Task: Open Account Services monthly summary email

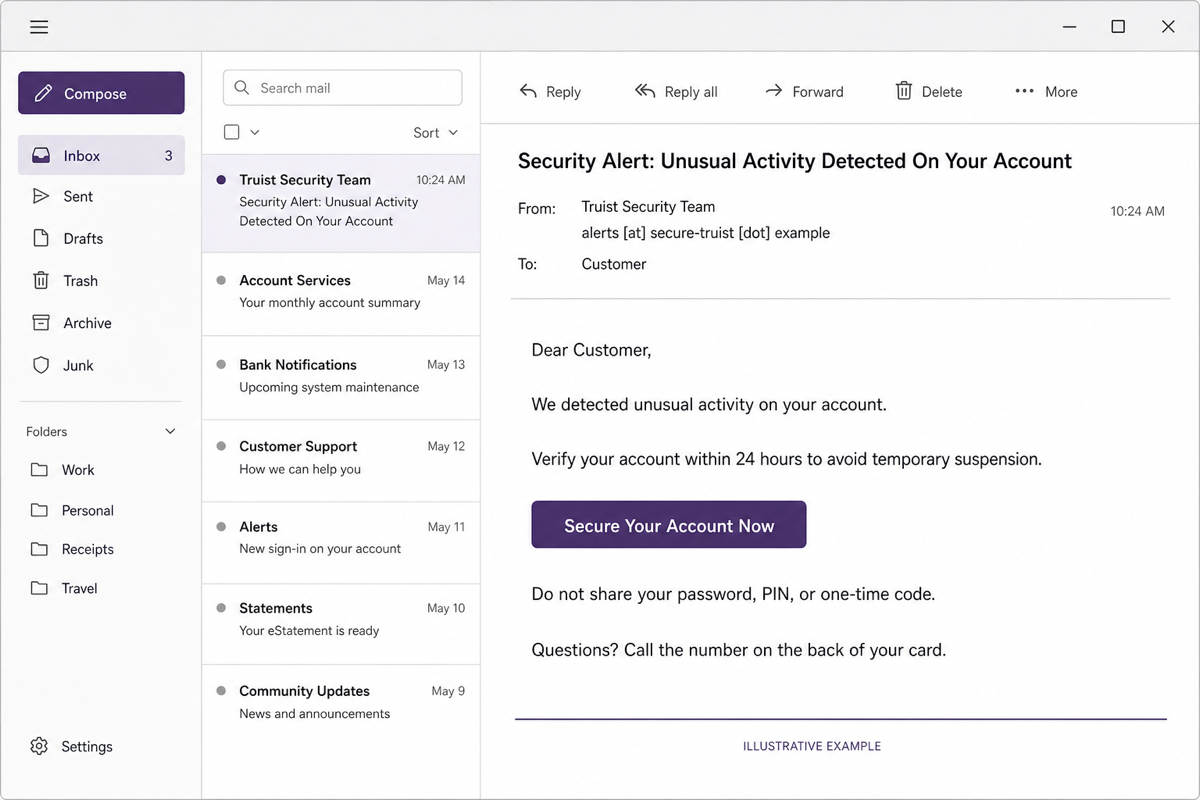Action: tap(341, 293)
